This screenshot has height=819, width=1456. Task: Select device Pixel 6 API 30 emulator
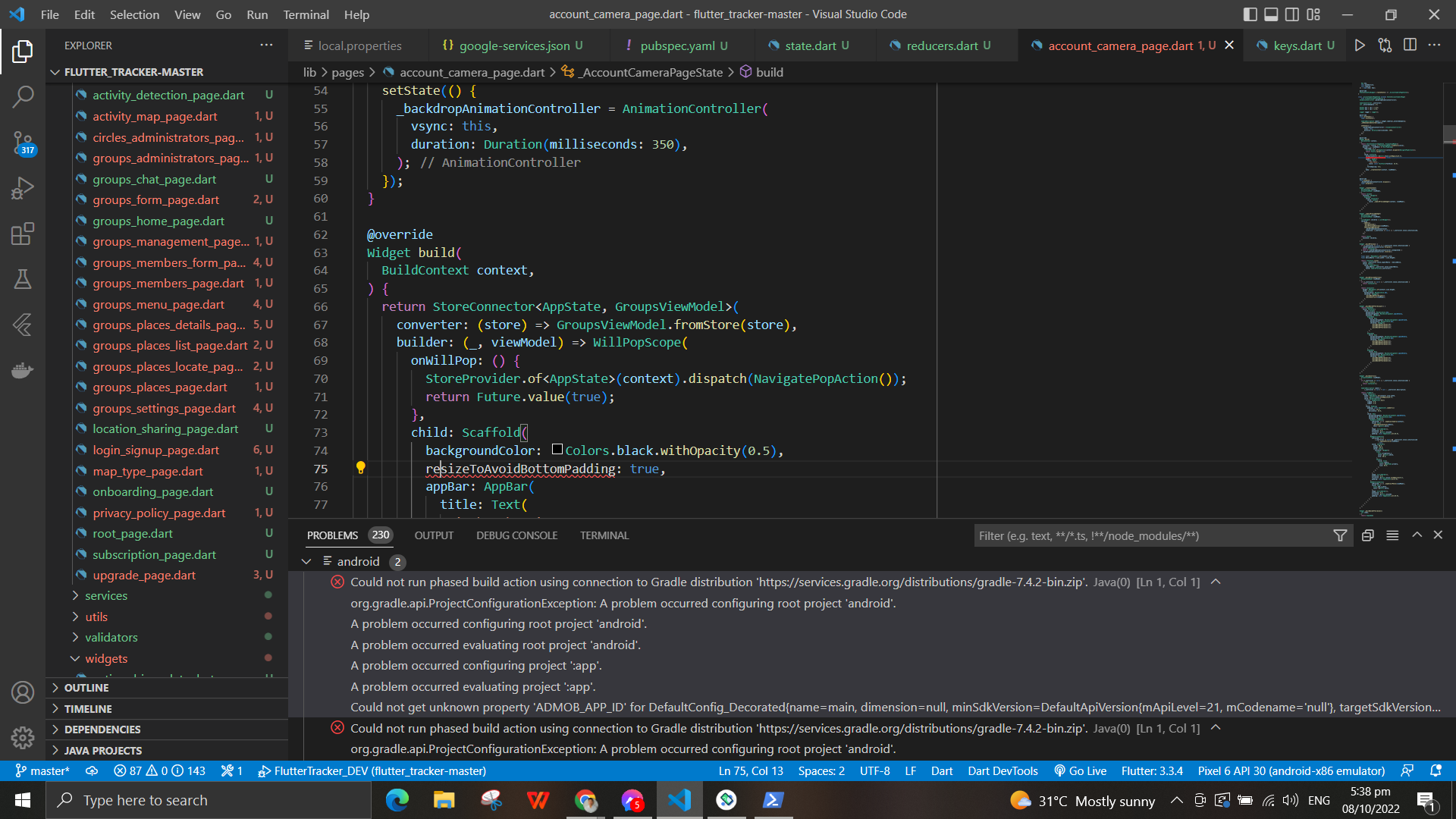tap(1290, 770)
